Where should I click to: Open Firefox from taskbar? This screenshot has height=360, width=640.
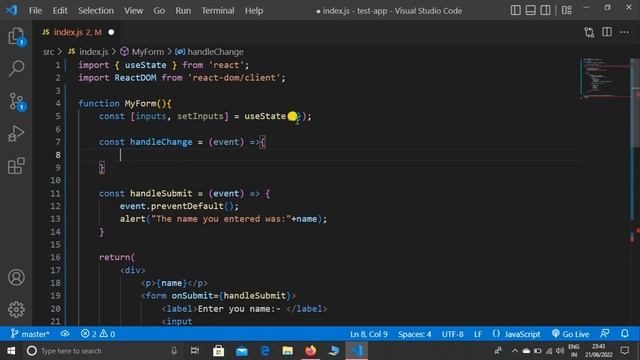pos(311,351)
